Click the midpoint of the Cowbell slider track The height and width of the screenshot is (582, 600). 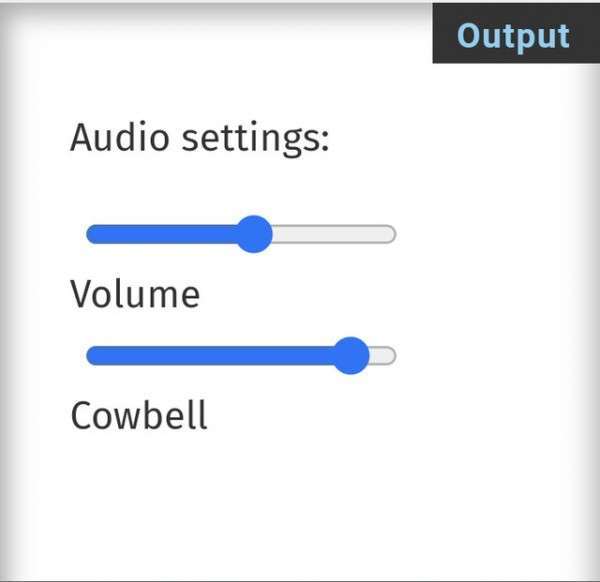point(241,355)
